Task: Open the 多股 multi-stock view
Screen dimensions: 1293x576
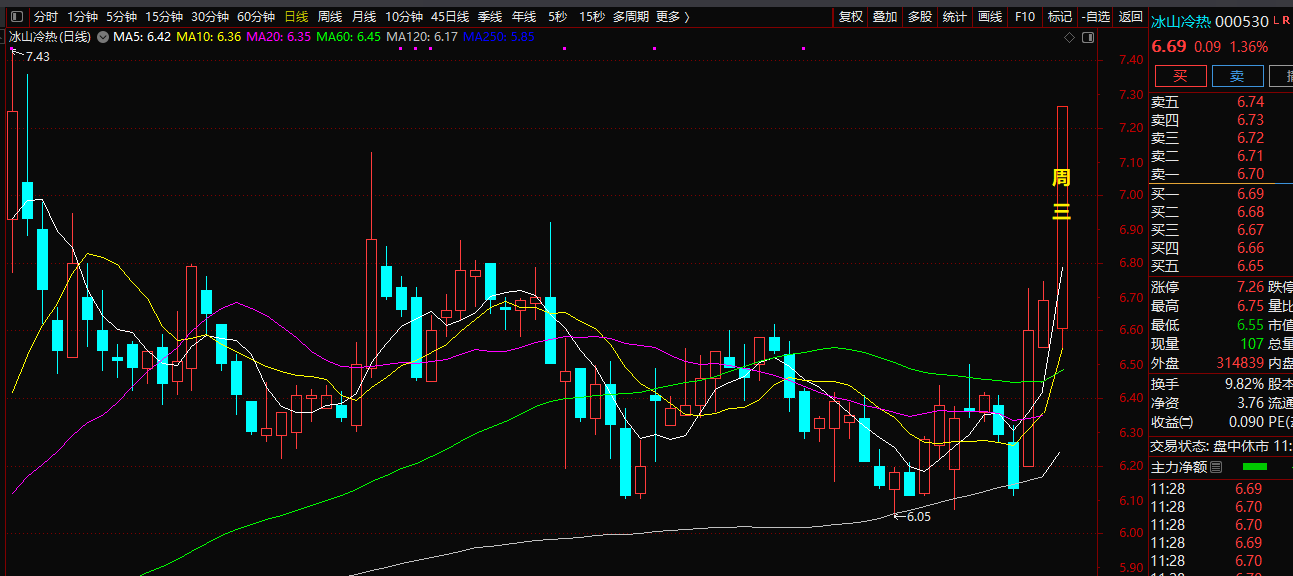Action: [x=920, y=16]
